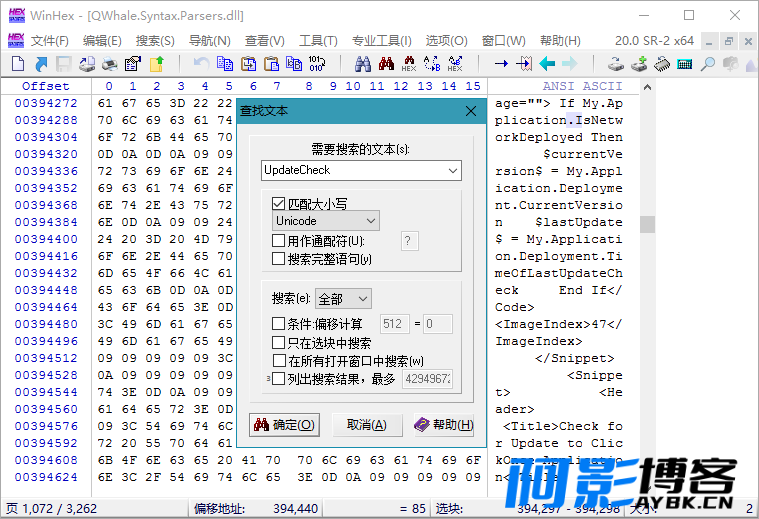Enable the 用作通配符 checkbox
759x519 pixels.
click(279, 241)
